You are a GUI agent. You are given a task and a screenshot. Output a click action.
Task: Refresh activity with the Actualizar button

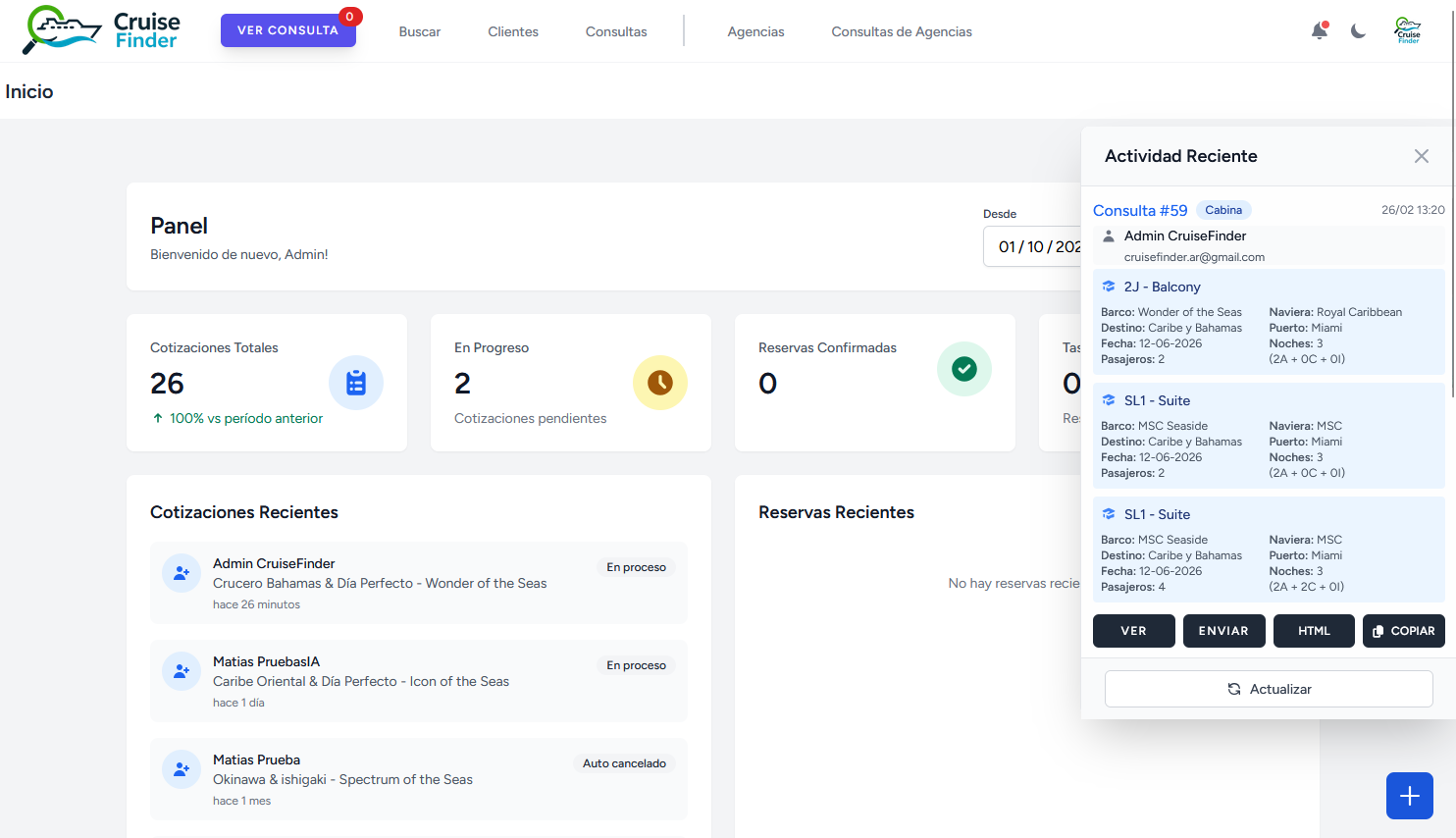[x=1269, y=689]
